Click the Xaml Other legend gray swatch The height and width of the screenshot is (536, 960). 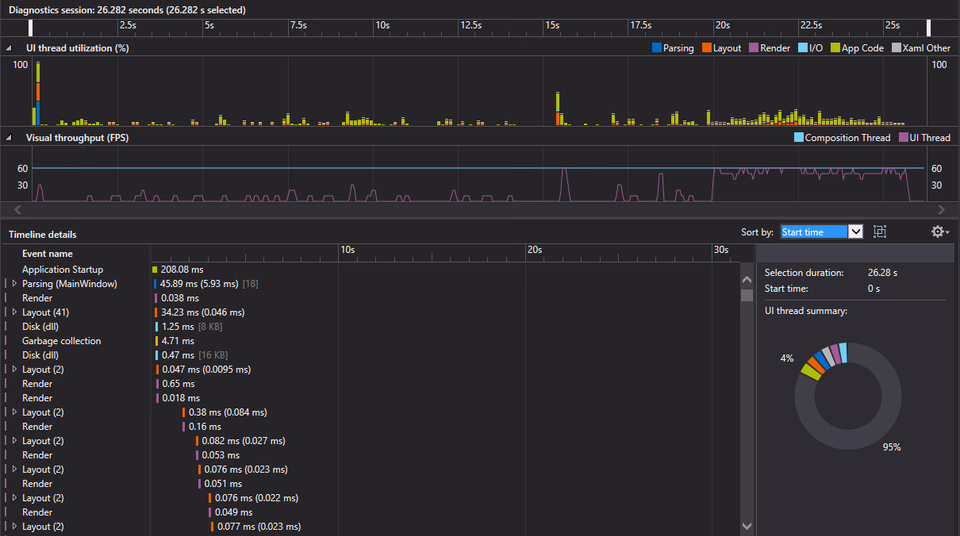pos(896,48)
